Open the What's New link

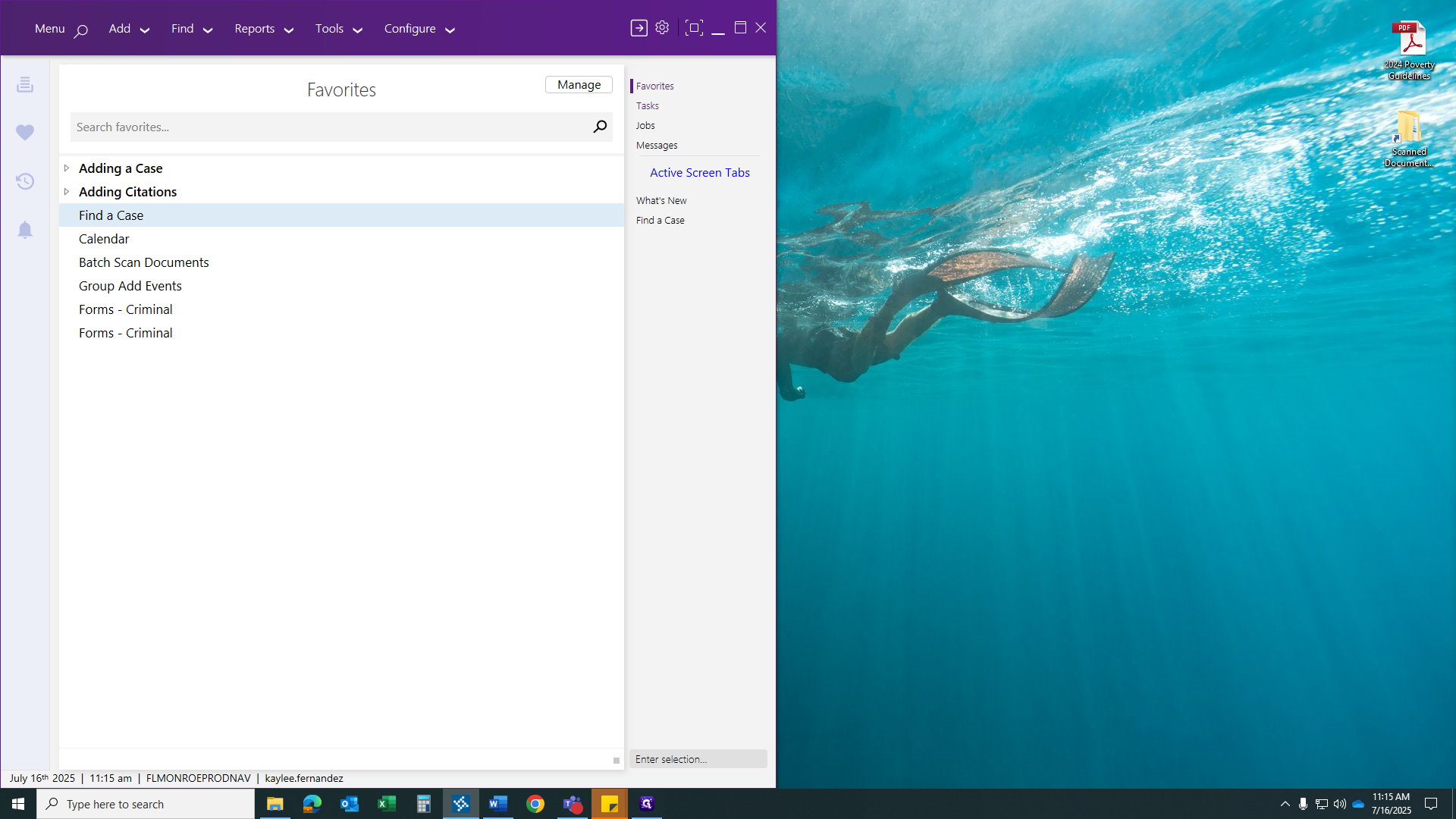click(x=661, y=200)
